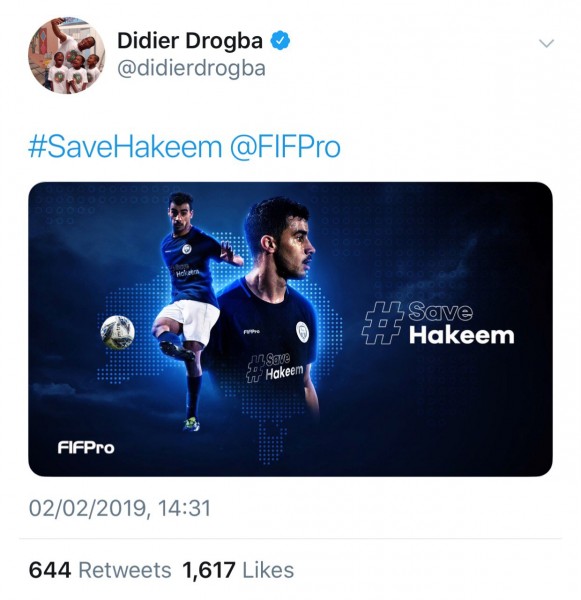Open the @FIFPro mention link
This screenshot has width=581, height=600.
point(285,147)
